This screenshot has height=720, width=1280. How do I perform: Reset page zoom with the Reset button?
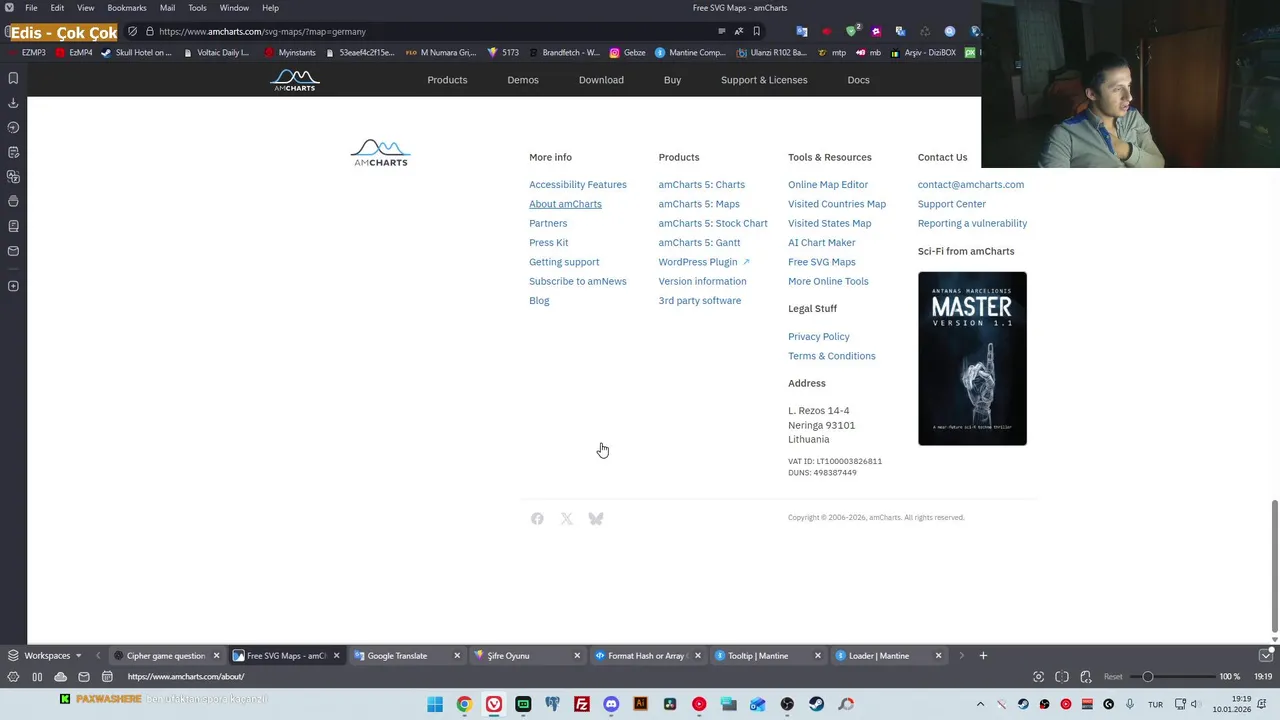(1113, 677)
